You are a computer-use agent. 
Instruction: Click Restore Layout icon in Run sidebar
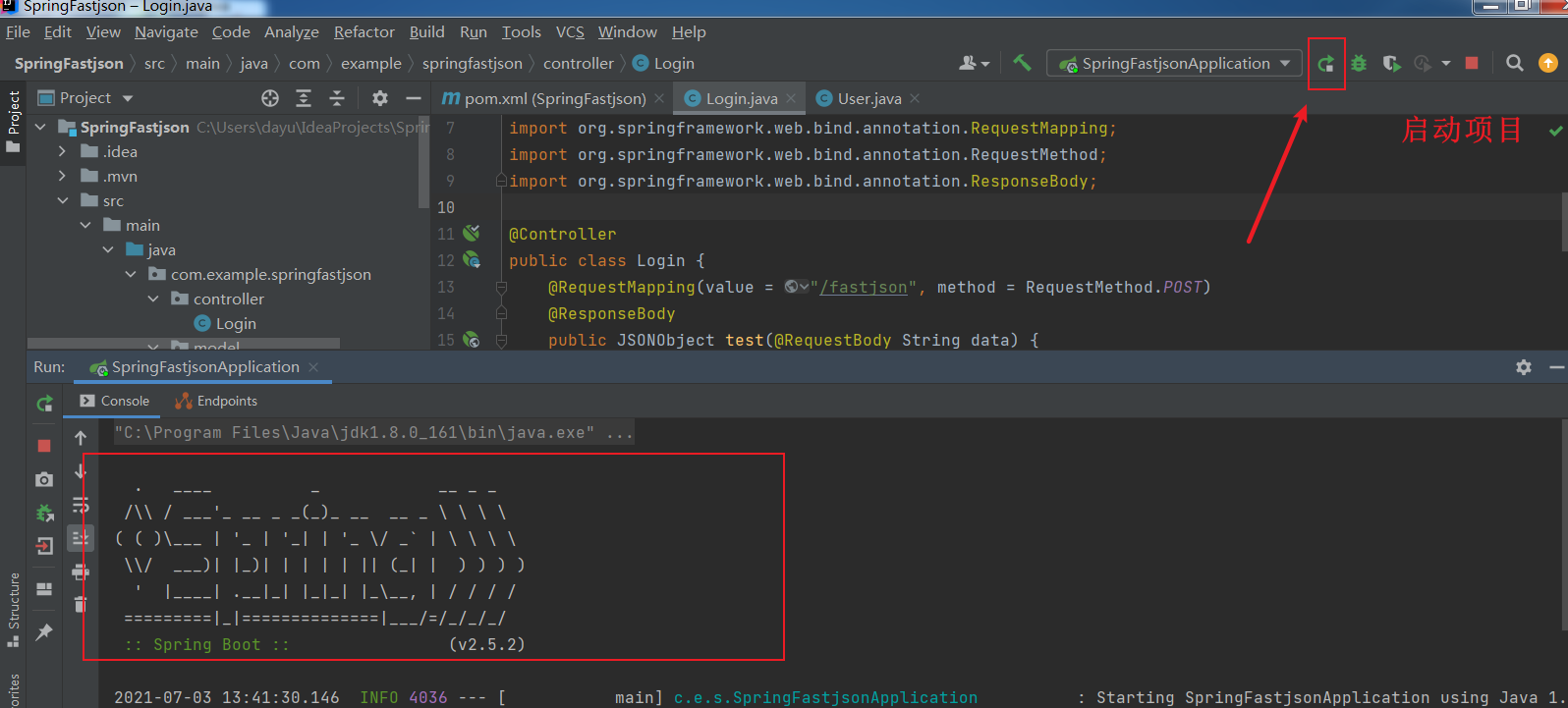[x=44, y=589]
